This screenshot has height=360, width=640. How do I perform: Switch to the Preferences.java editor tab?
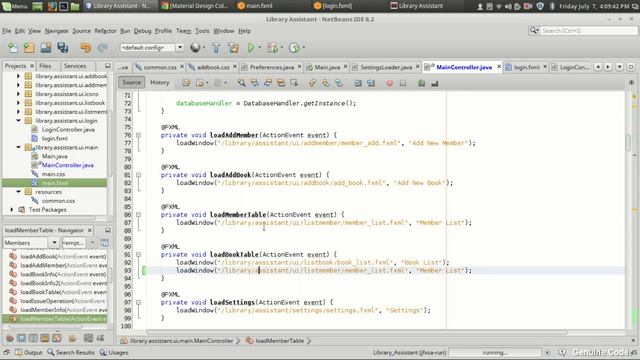coord(271,67)
